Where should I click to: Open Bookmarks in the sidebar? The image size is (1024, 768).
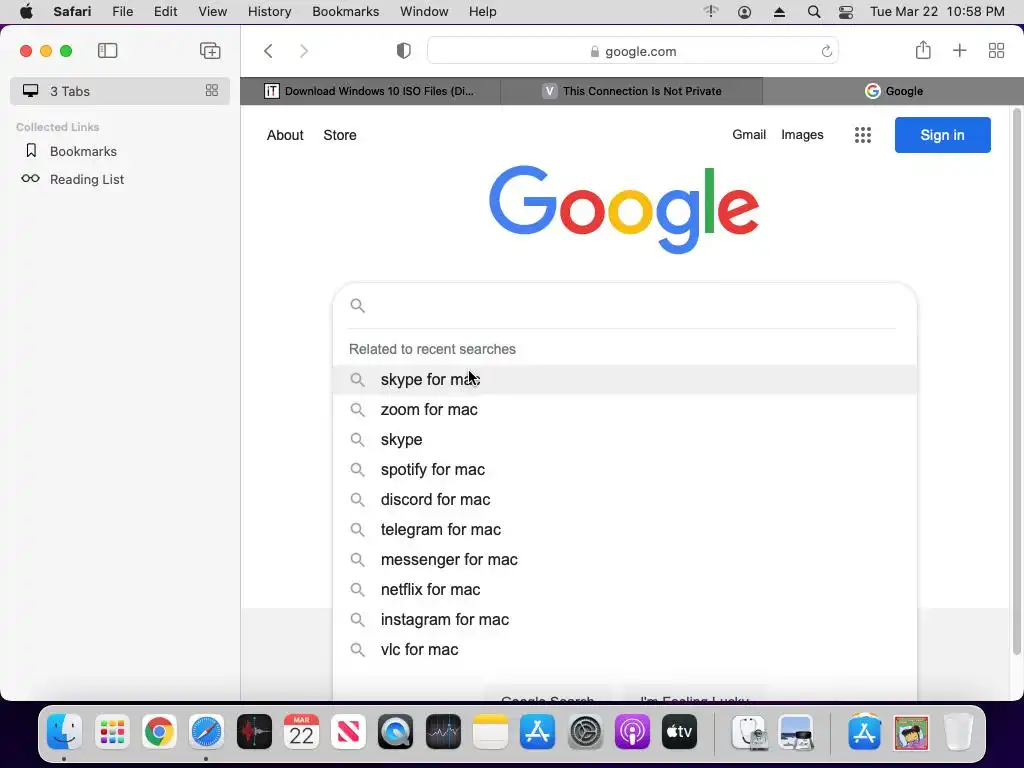pos(83,152)
